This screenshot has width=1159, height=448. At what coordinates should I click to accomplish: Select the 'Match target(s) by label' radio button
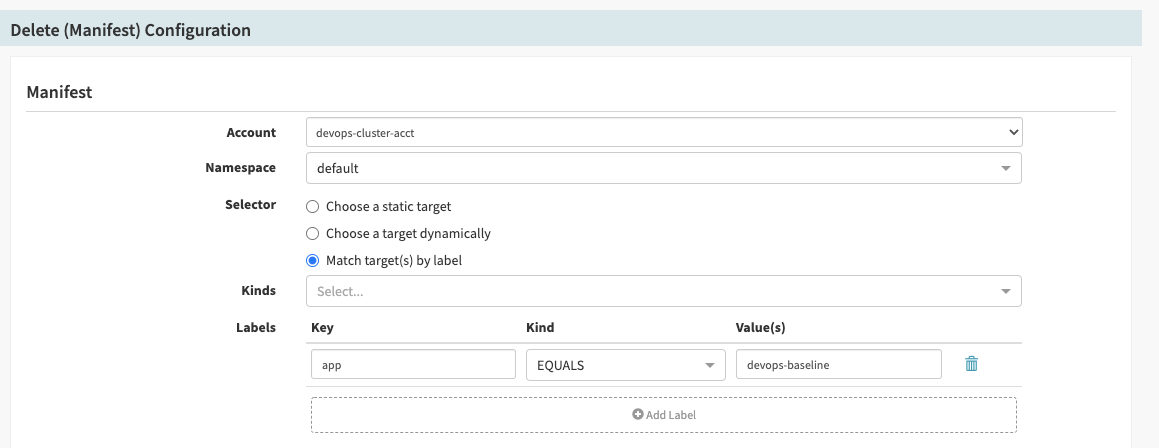pos(313,261)
